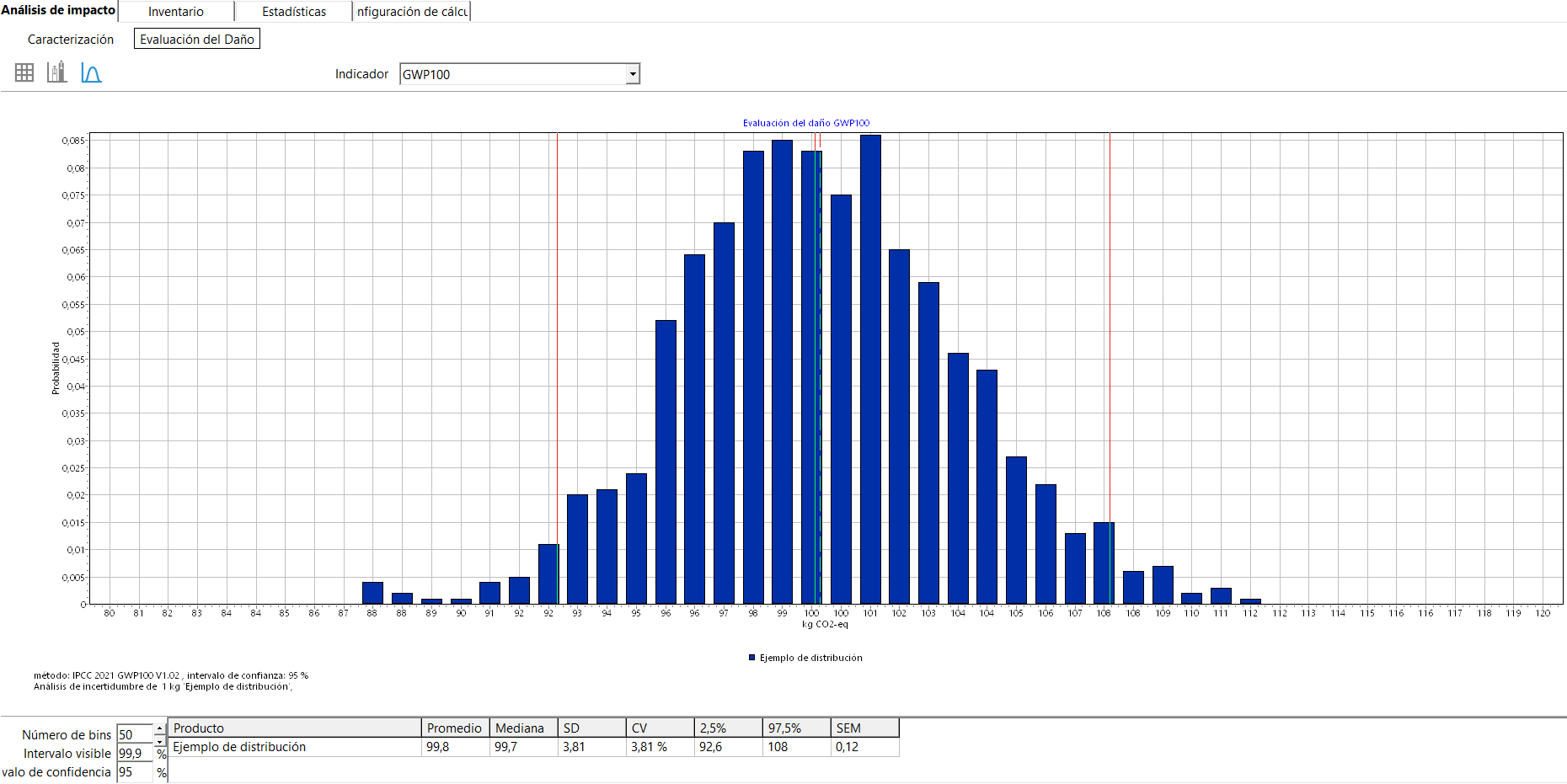Decrease Número de bins with down arrow
Image resolution: width=1567 pixels, height=784 pixels.
160,741
